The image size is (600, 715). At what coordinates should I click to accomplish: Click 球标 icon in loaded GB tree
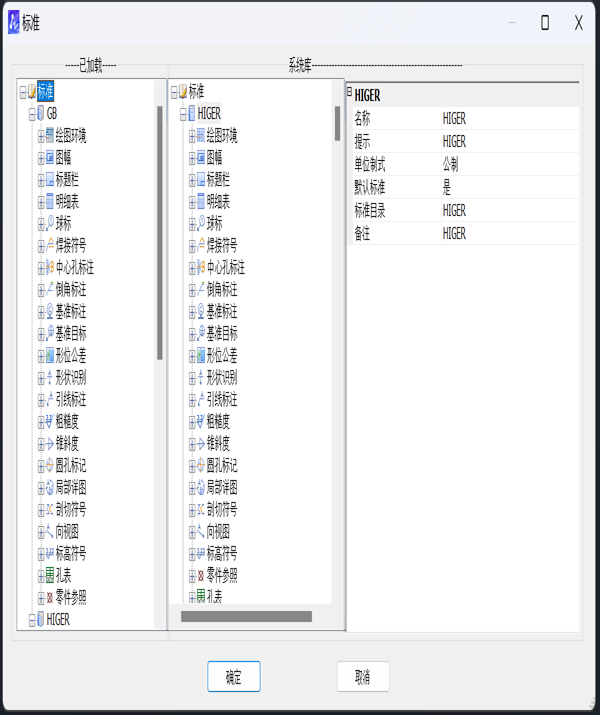point(50,223)
